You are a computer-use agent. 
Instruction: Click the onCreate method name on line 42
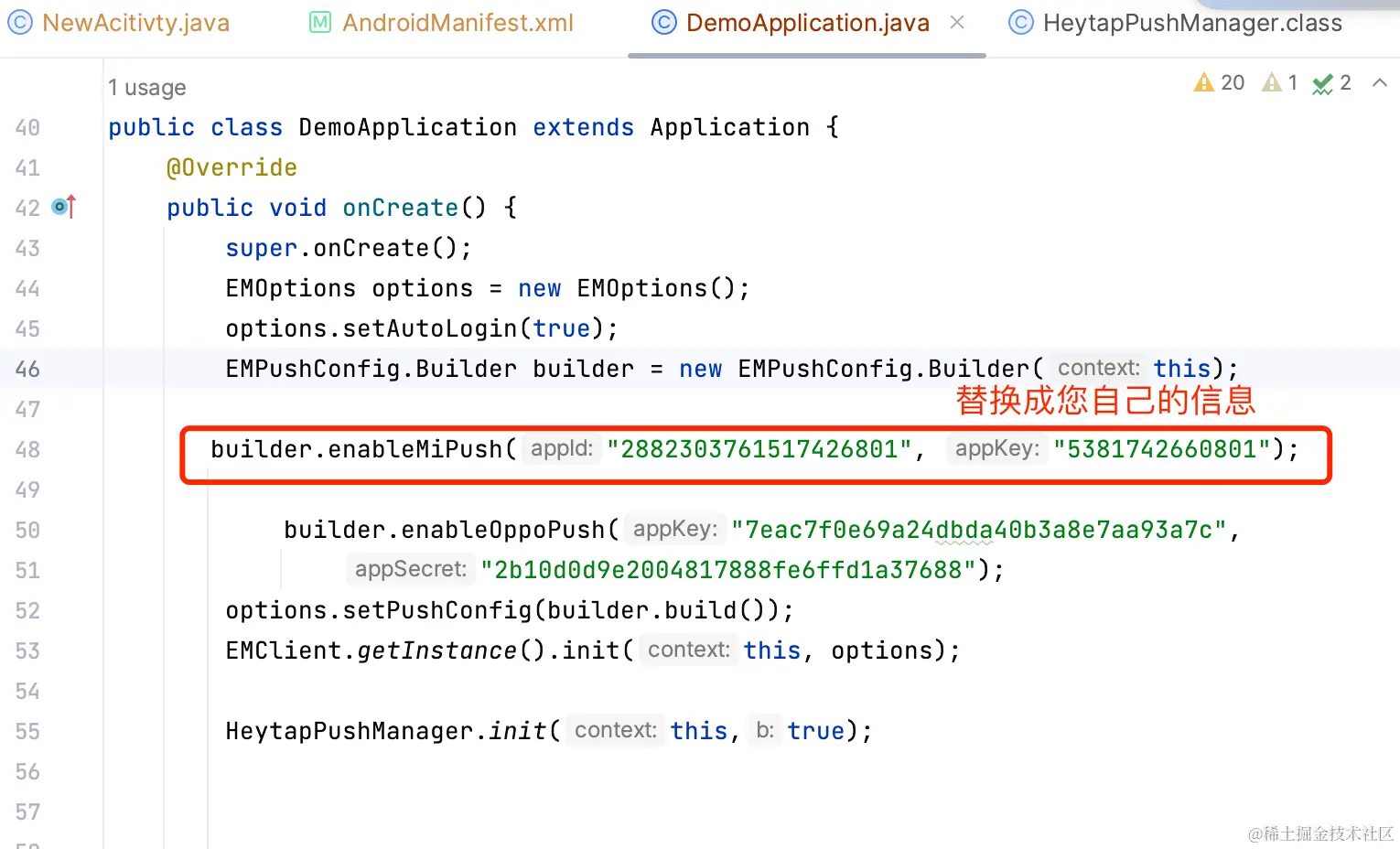[400, 208]
